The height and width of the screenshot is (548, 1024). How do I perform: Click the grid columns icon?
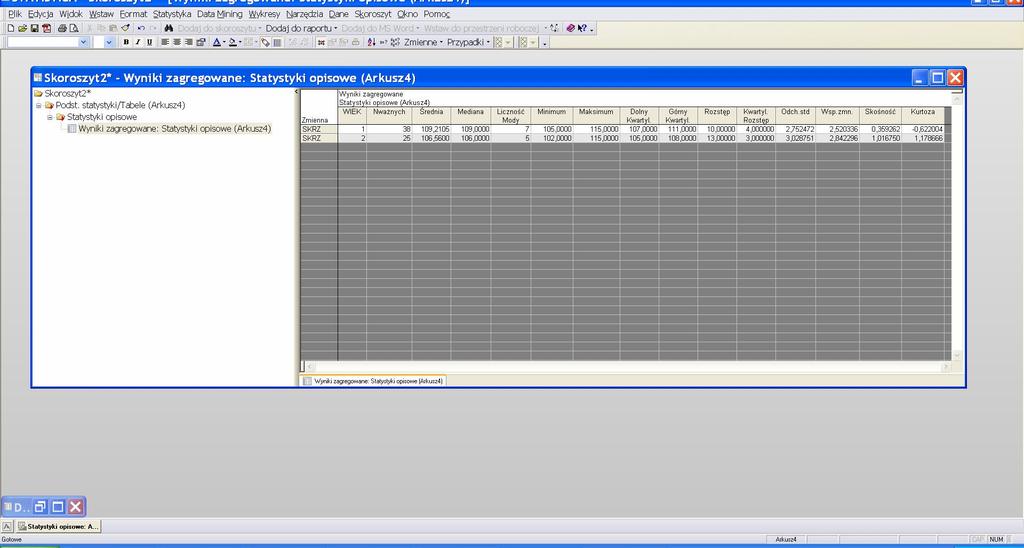[x=277, y=42]
